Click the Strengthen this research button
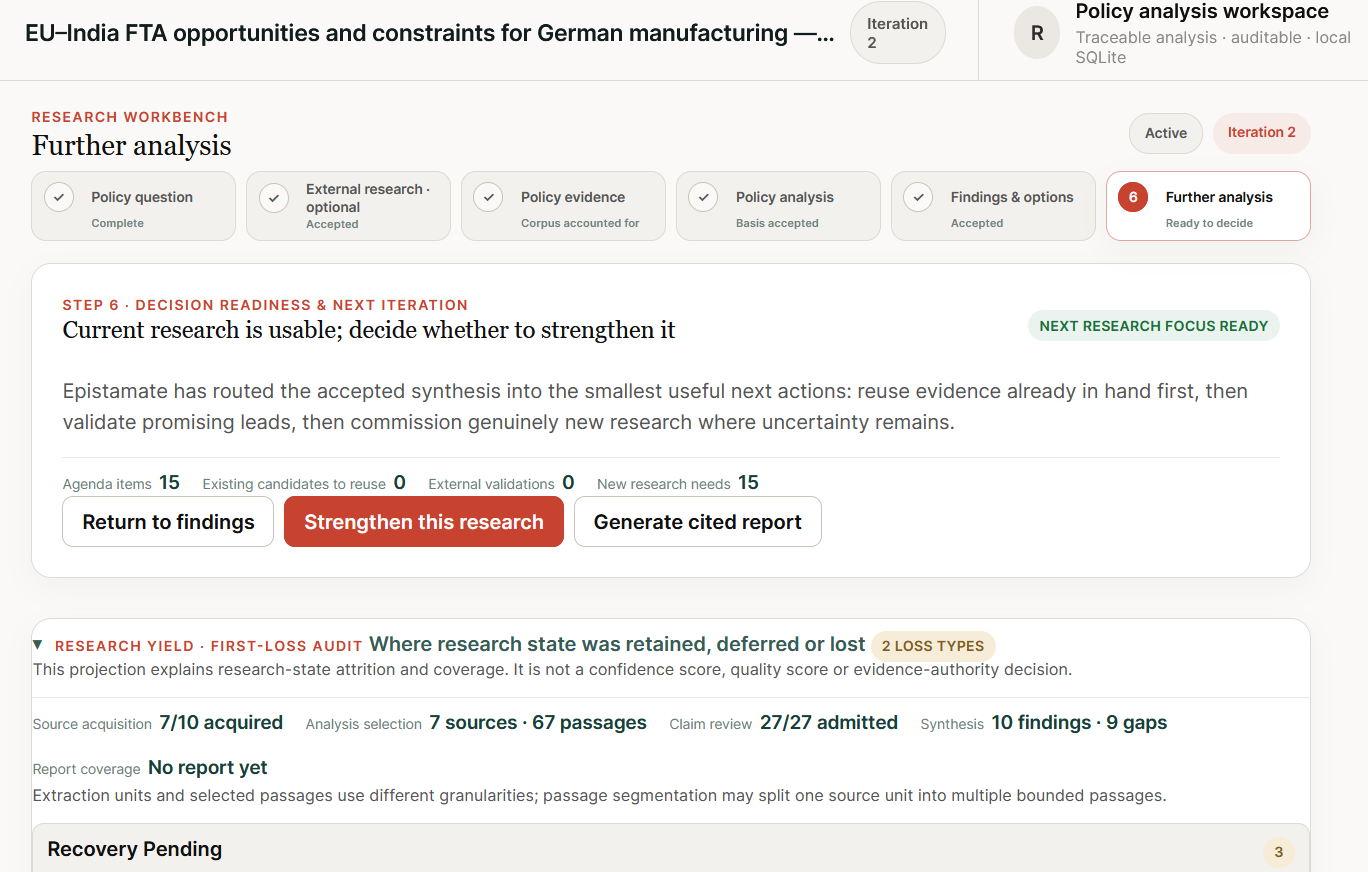This screenshot has height=872, width=1368. pos(424,522)
